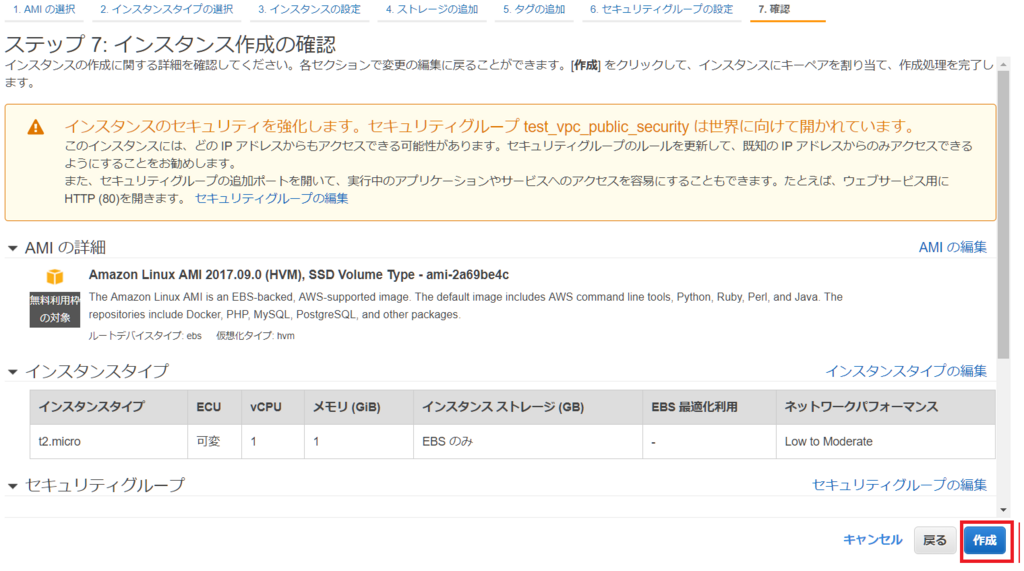The width and height of the screenshot is (1024, 571).
Task: Go to step 4. ストレージの追加
Action: coord(432,10)
